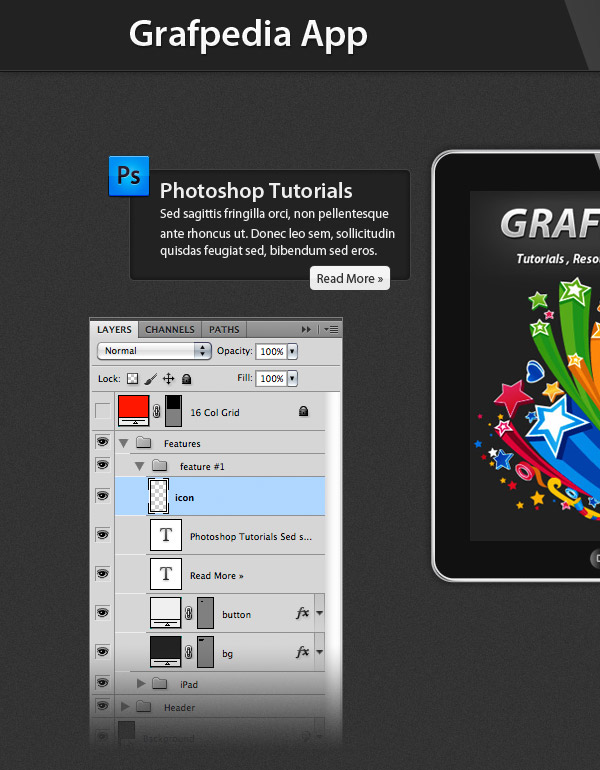This screenshot has width=600, height=770.
Task: Click the T icon of Photoshop Tutorials text layer
Action: click(x=166, y=535)
